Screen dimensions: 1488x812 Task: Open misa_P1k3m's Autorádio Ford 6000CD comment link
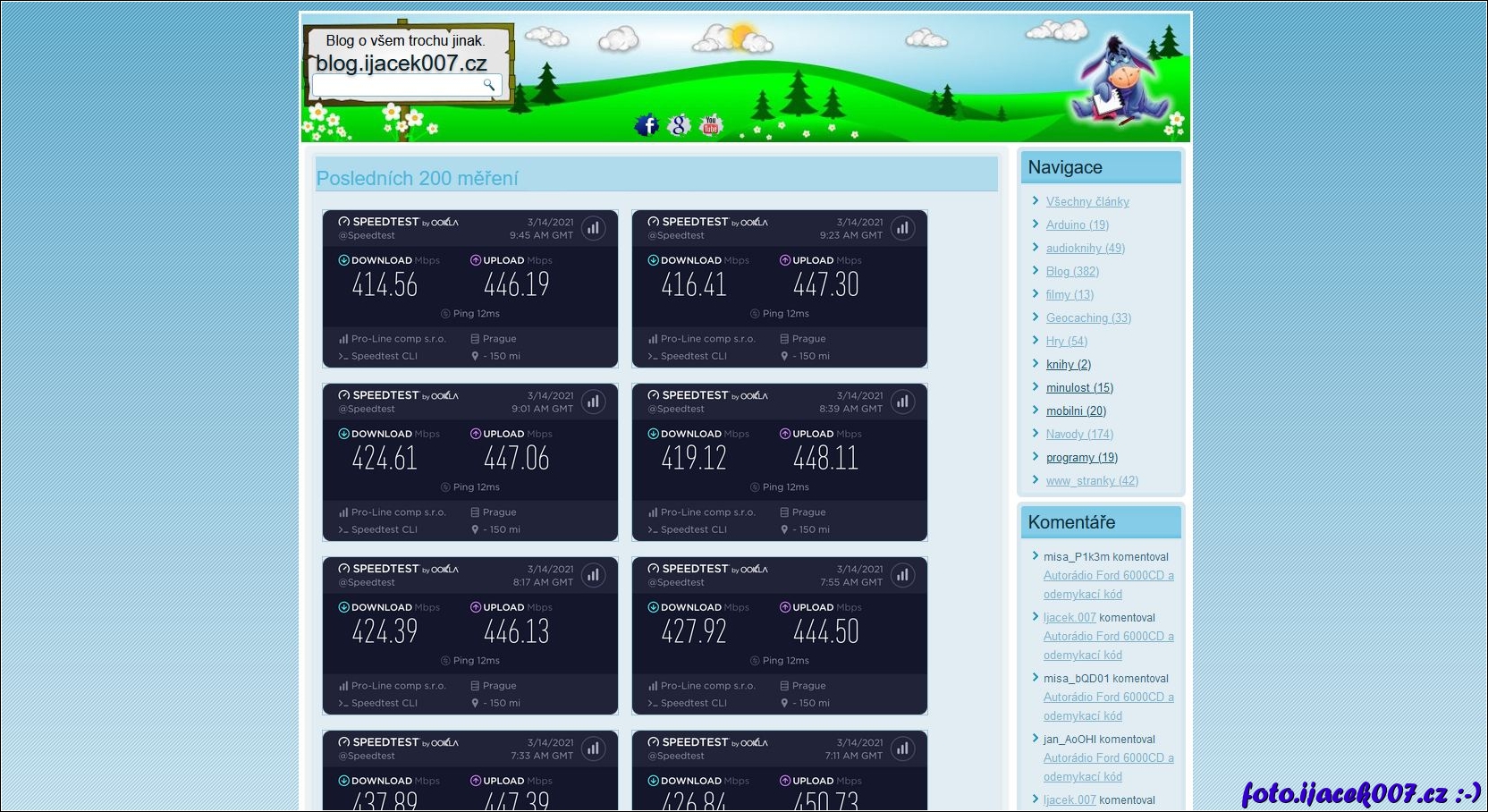click(x=1108, y=576)
